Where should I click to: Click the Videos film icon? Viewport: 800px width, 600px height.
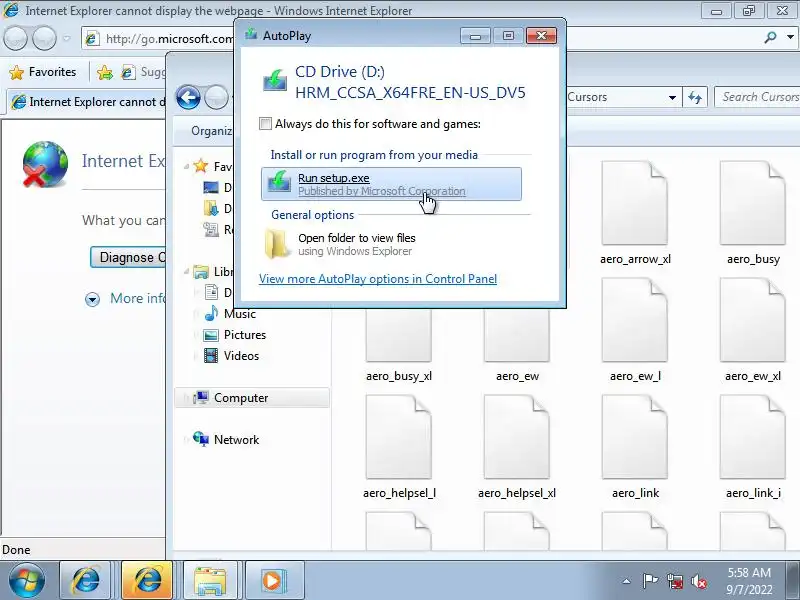point(211,356)
